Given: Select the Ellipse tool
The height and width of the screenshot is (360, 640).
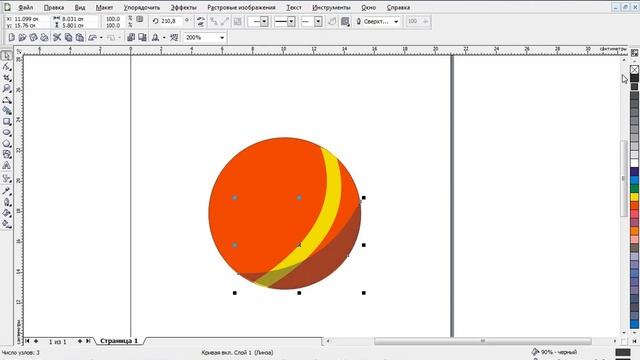Looking at the screenshot, I should click(7, 133).
